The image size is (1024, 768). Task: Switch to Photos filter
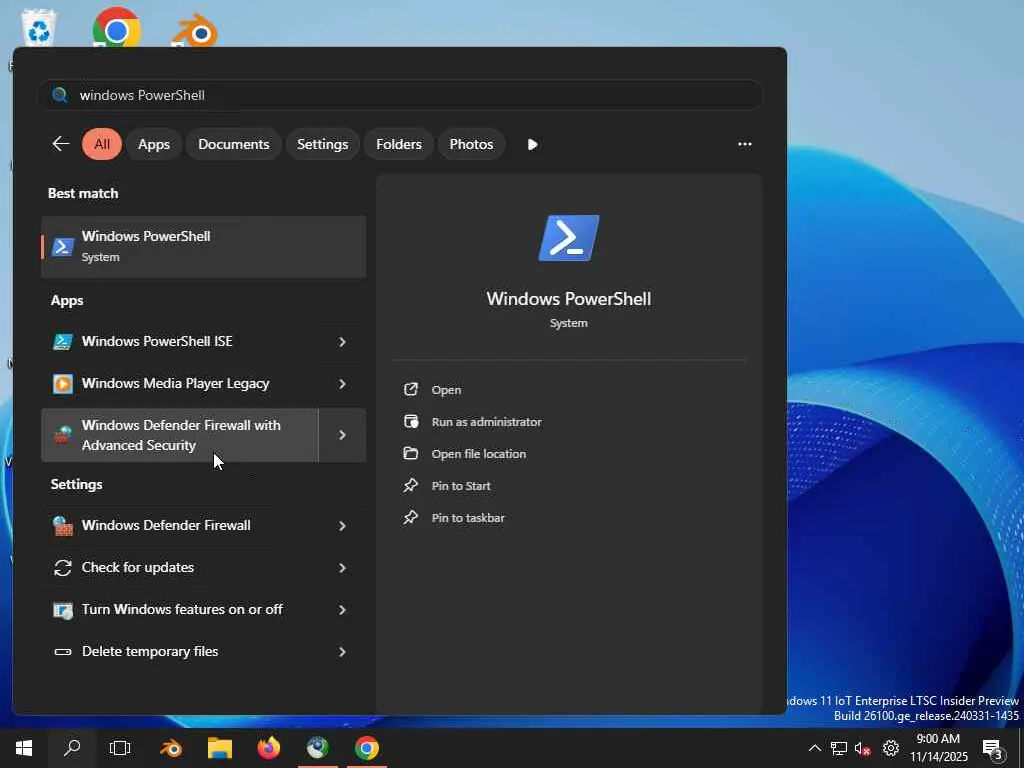coord(472,144)
